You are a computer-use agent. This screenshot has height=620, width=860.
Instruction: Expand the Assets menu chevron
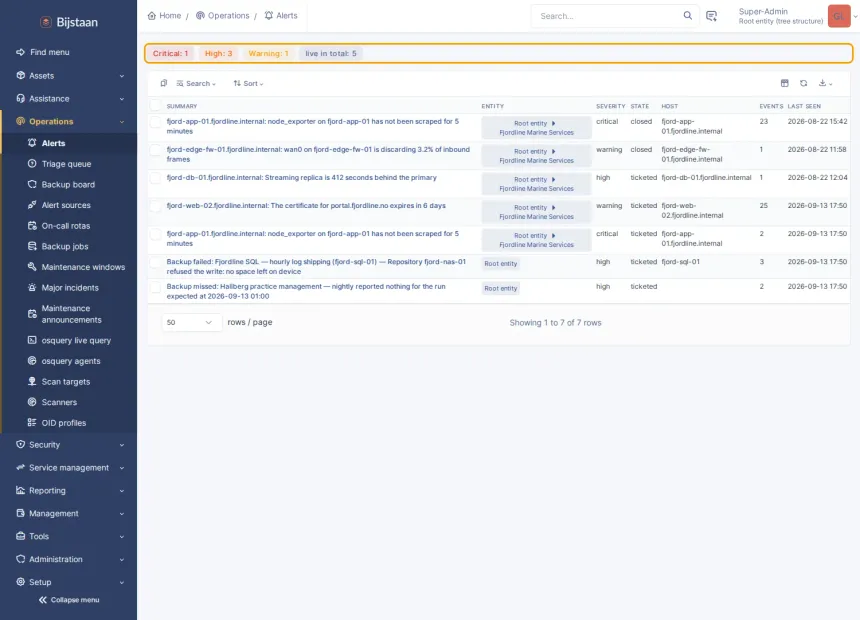tap(122, 76)
